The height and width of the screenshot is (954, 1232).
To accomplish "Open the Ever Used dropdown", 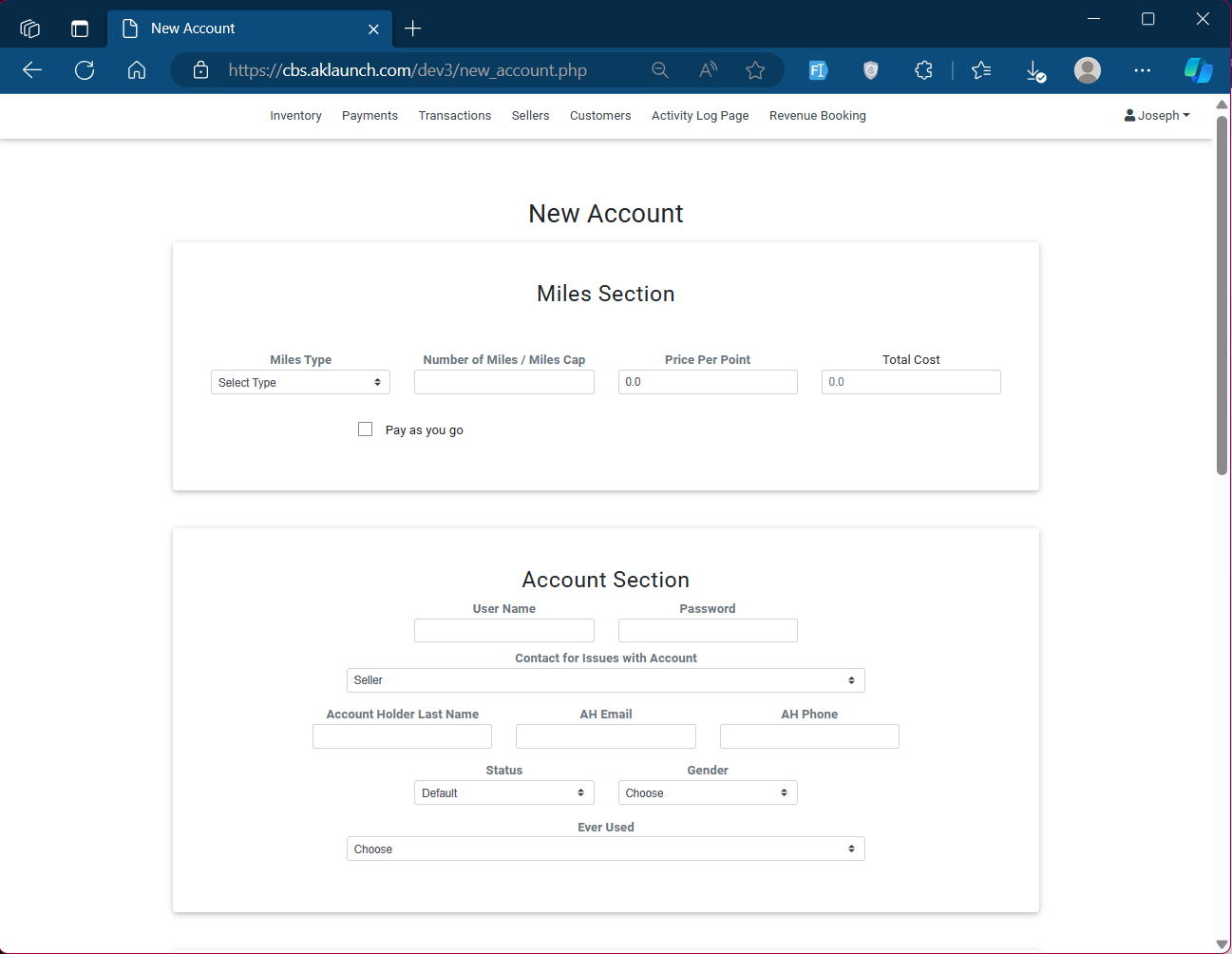I will click(x=605, y=849).
